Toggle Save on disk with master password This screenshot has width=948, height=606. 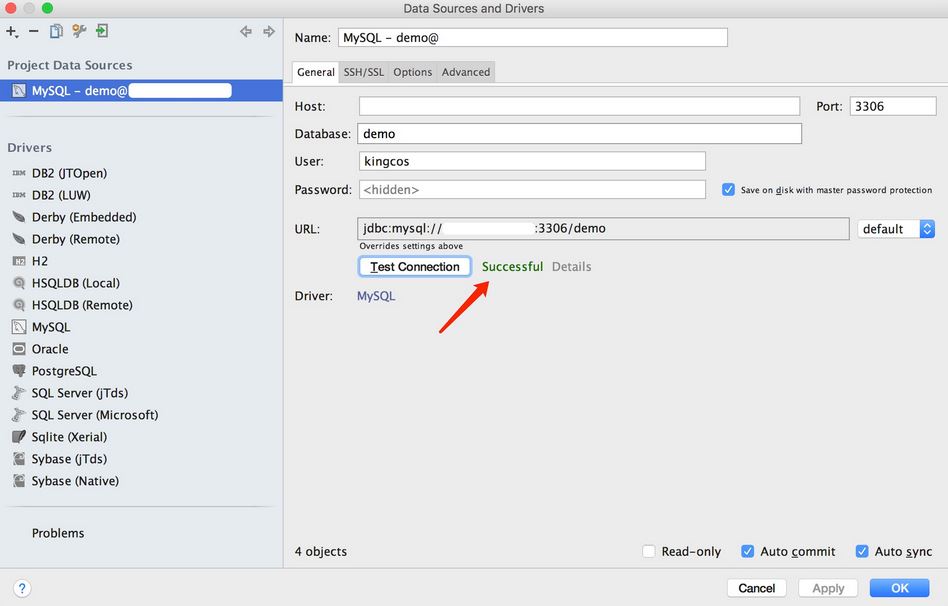tap(729, 189)
